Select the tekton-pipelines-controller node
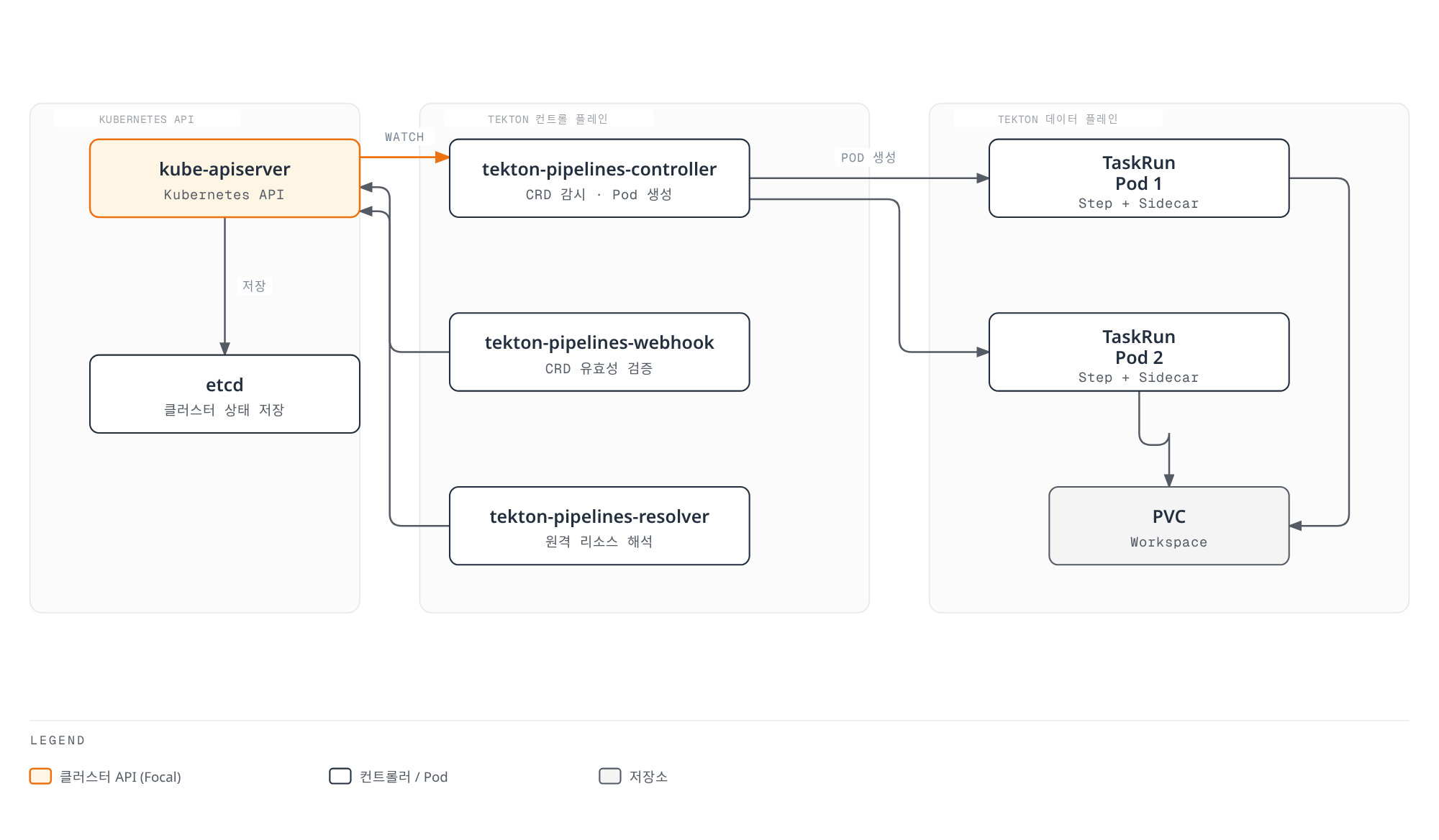1439x840 pixels. (599, 178)
